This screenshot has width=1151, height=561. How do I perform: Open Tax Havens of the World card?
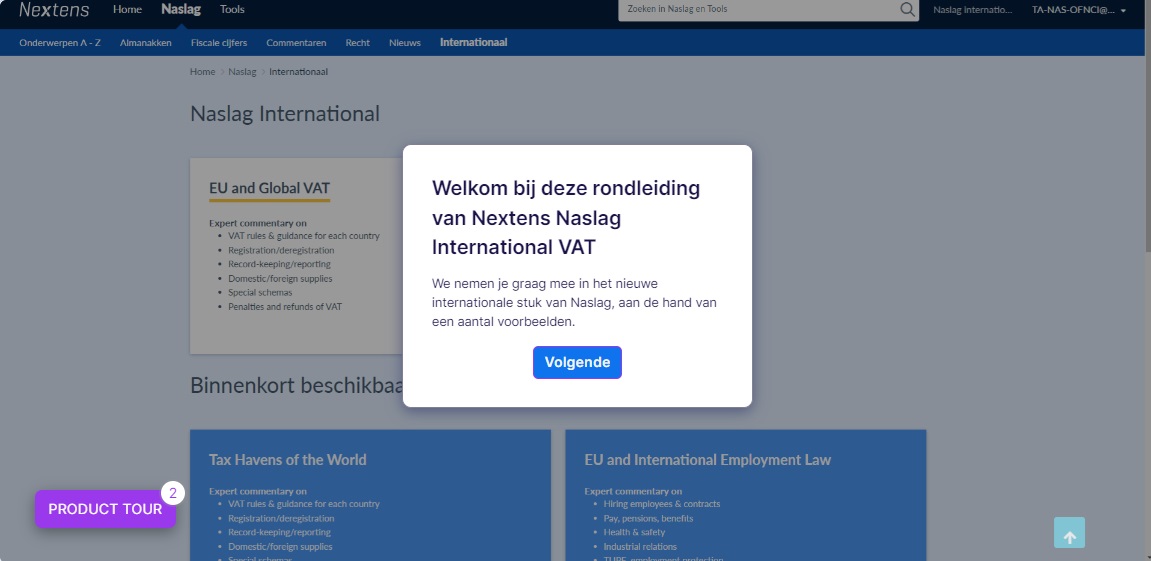click(288, 460)
